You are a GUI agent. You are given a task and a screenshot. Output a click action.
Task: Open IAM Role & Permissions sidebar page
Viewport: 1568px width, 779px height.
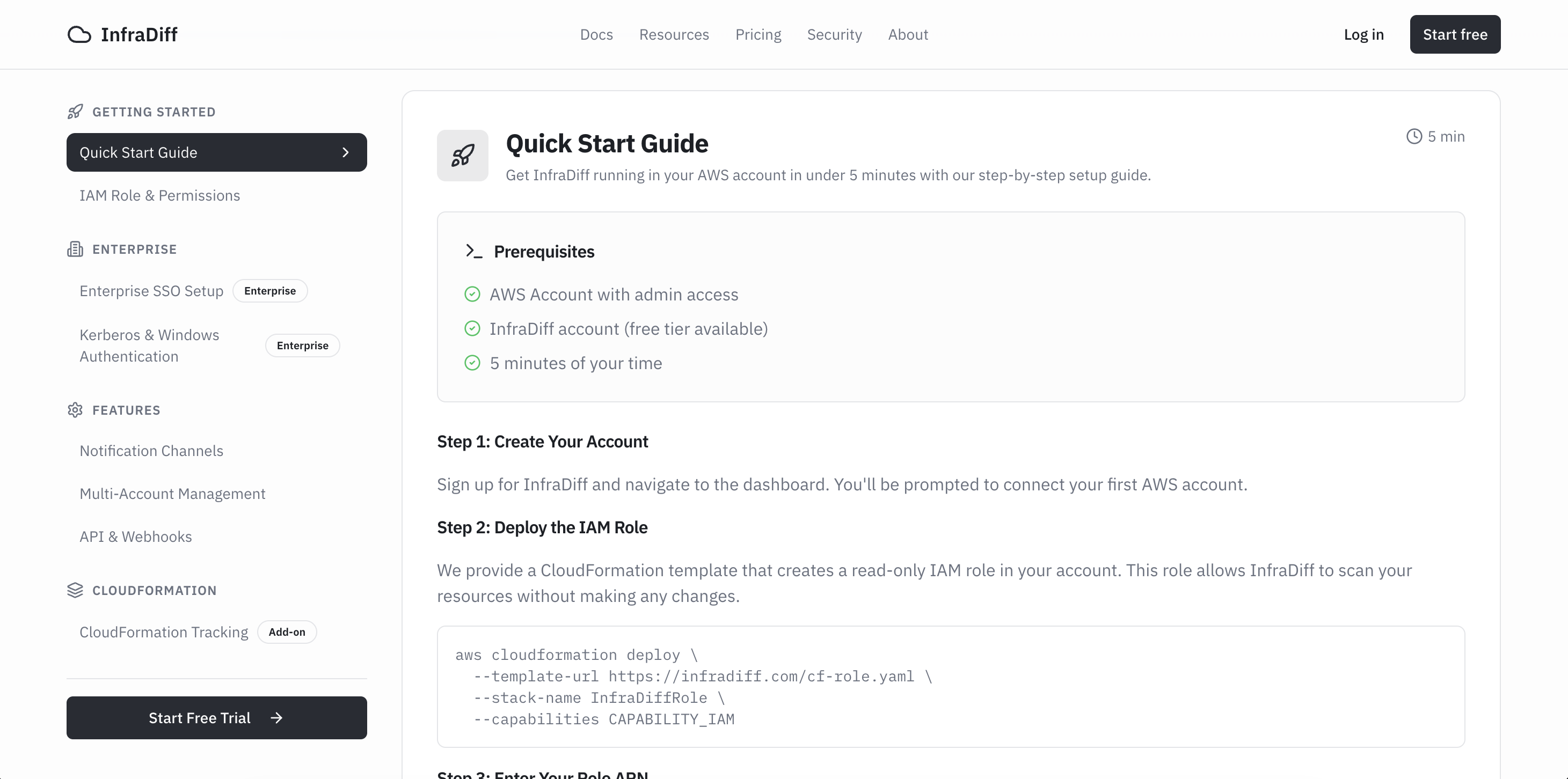pos(159,195)
